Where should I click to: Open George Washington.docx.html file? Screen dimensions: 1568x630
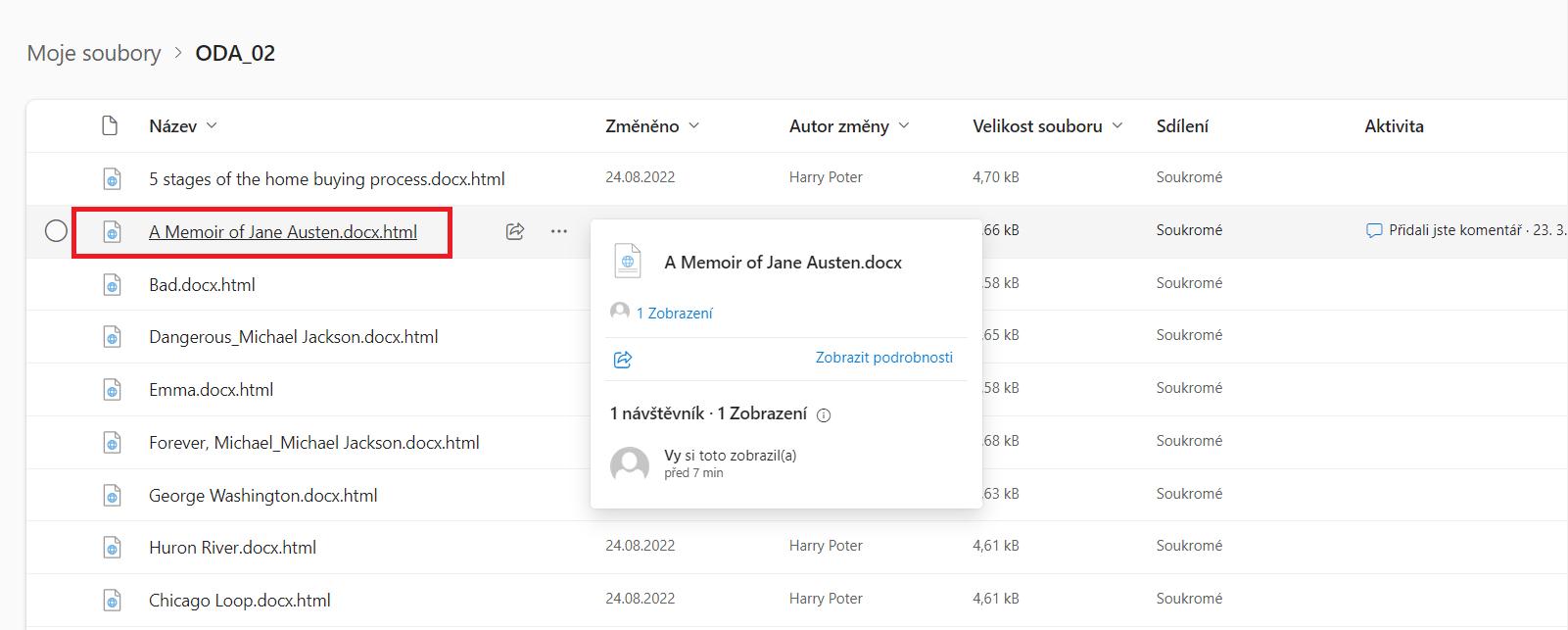tap(262, 496)
